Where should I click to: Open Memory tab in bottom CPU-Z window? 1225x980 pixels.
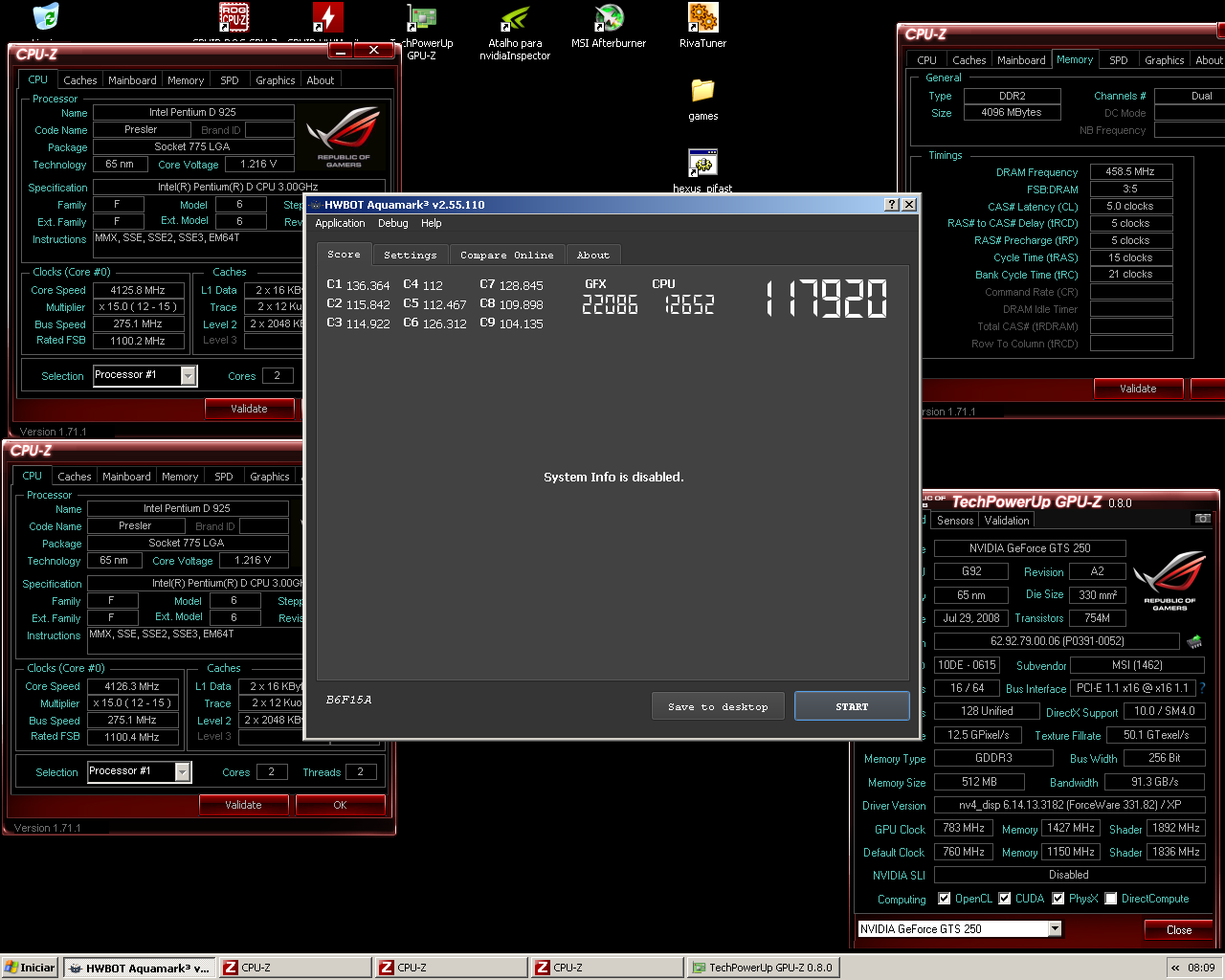pos(180,477)
